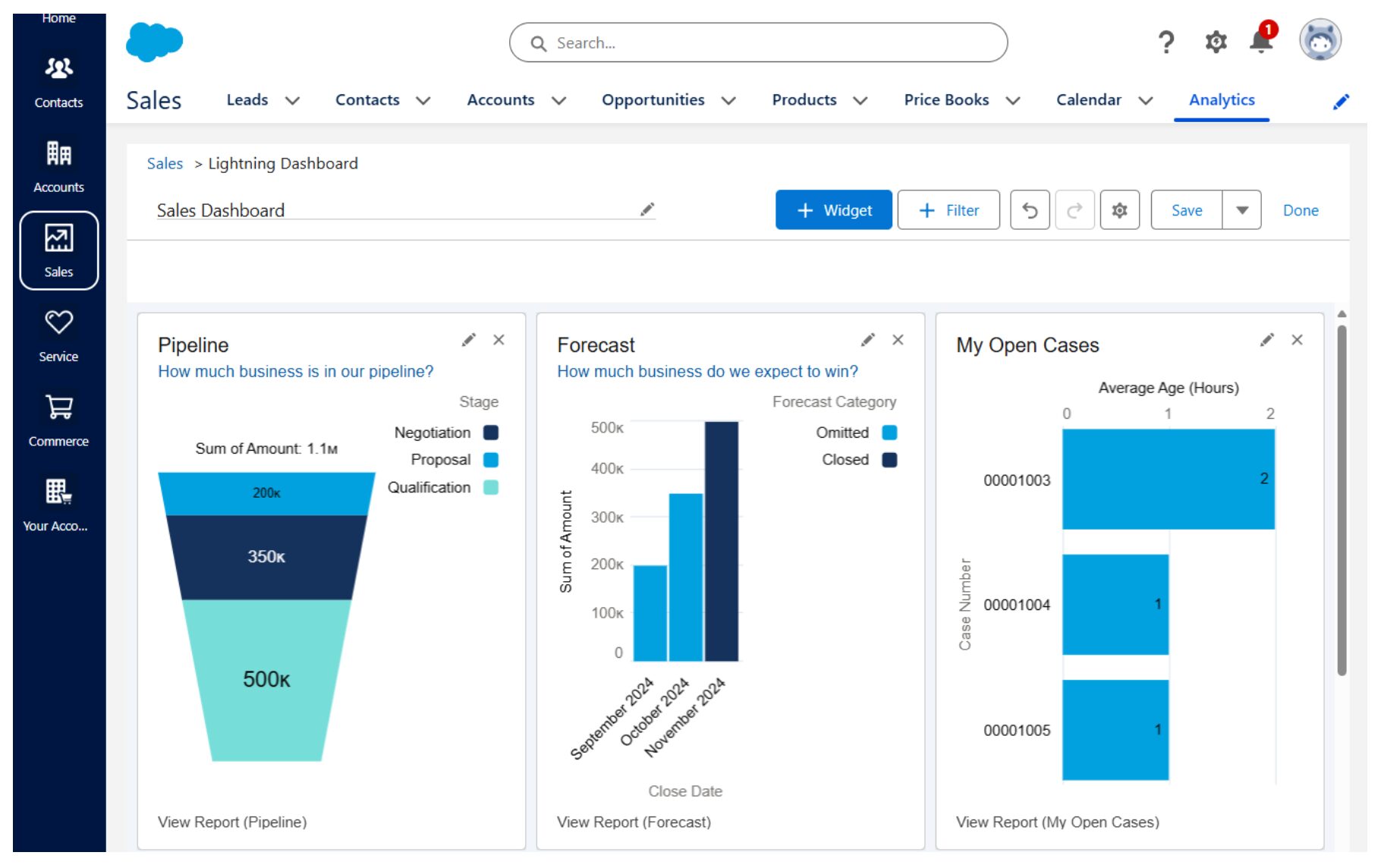Open the user profile avatar

tap(1320, 40)
